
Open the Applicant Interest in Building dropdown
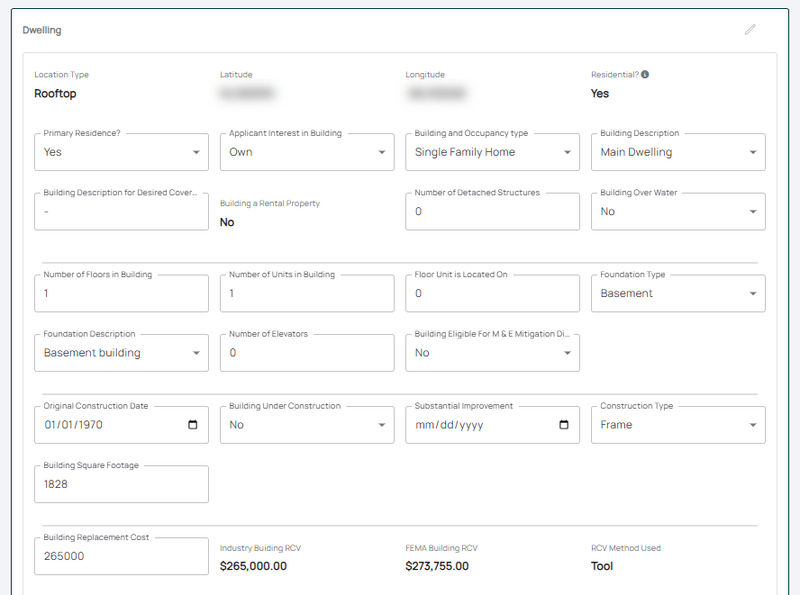click(382, 151)
